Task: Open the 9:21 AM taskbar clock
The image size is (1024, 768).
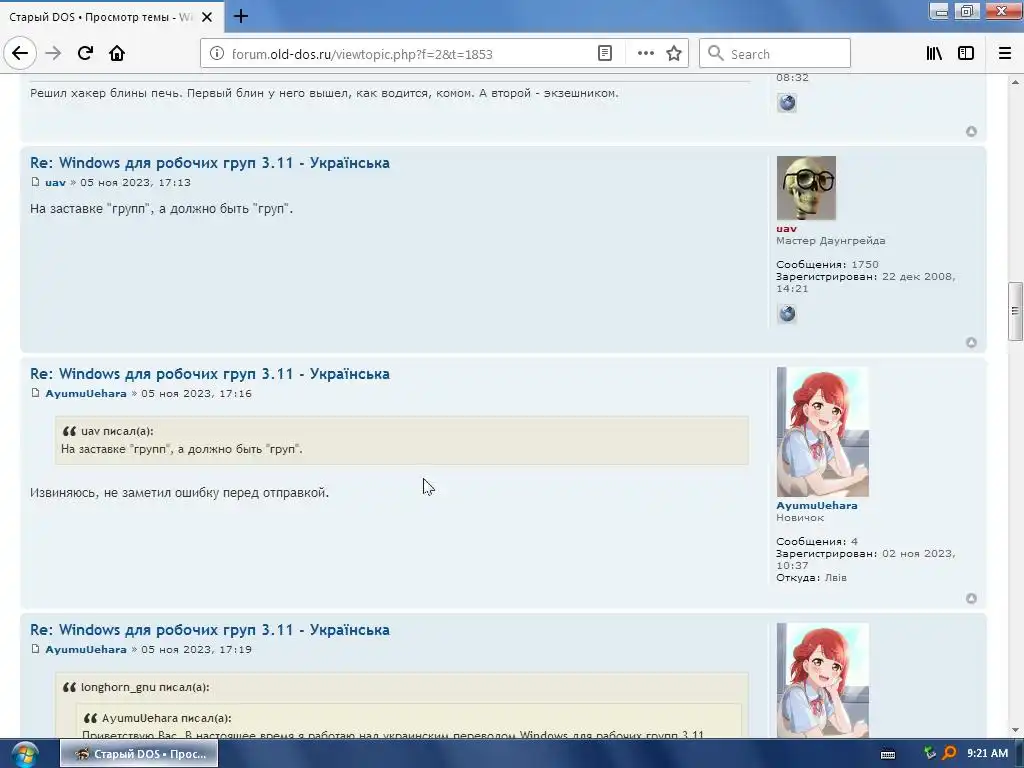Action: 987,753
